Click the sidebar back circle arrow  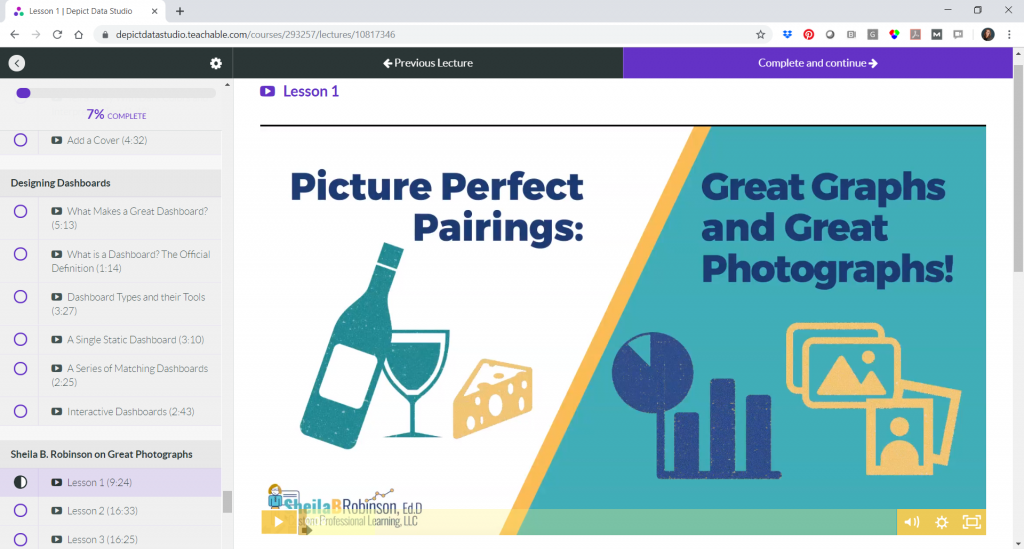point(17,63)
